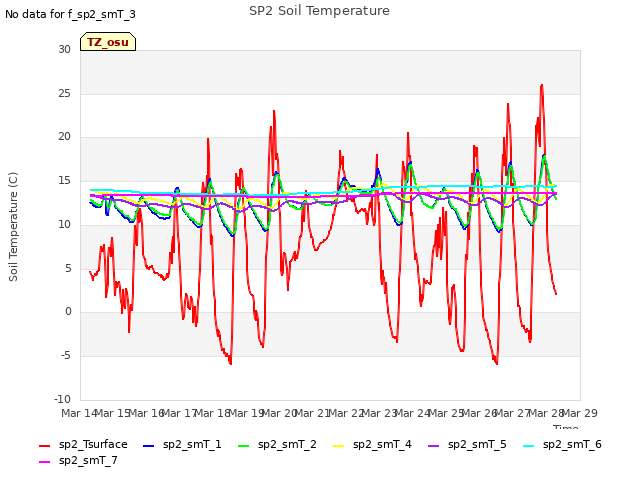Viewport: 640px width, 480px height.
Task: Select the sp2_Tsurface legend label
Action: pos(93,444)
